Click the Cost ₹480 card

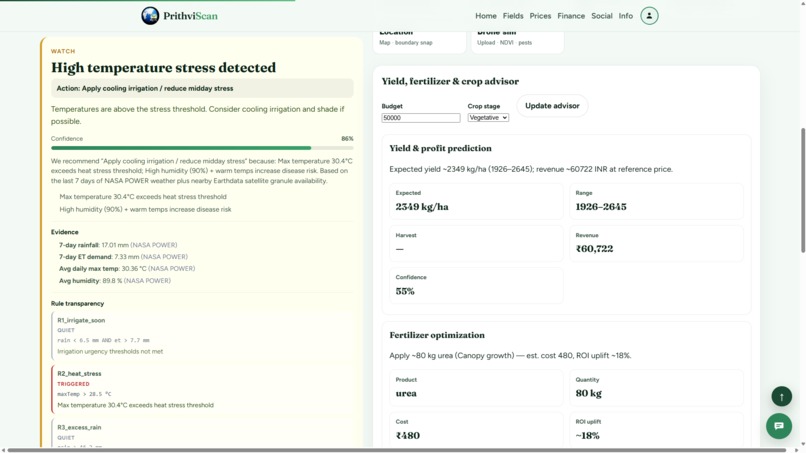click(x=476, y=430)
